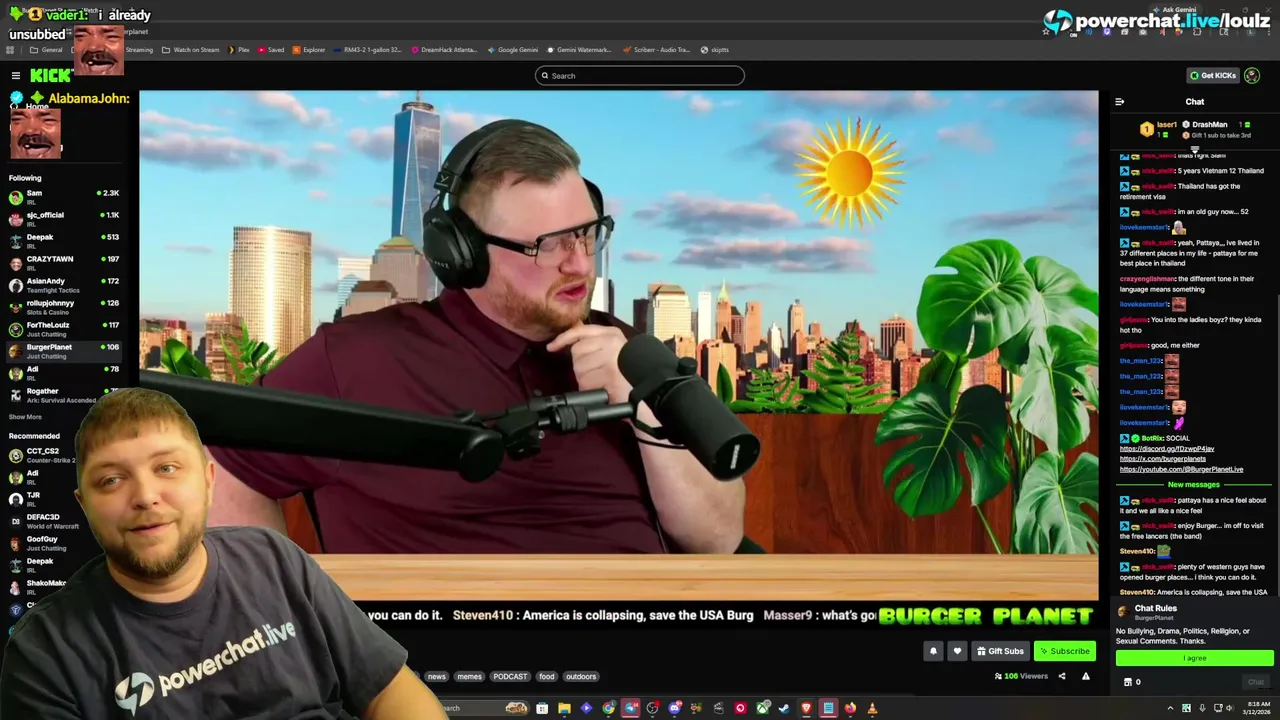Open the AsianAndy channel

tap(64, 285)
